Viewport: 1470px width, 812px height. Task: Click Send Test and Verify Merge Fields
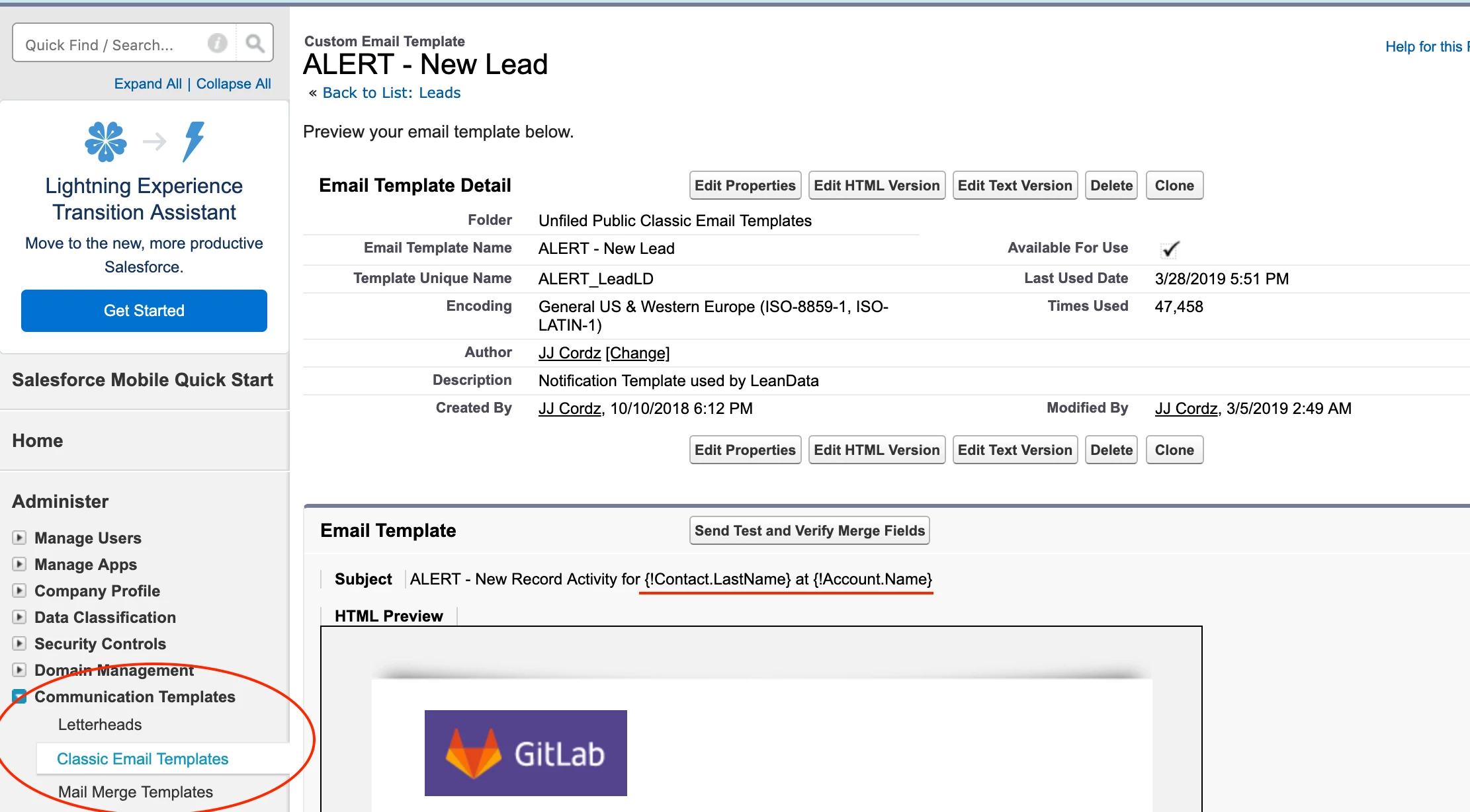pos(809,530)
